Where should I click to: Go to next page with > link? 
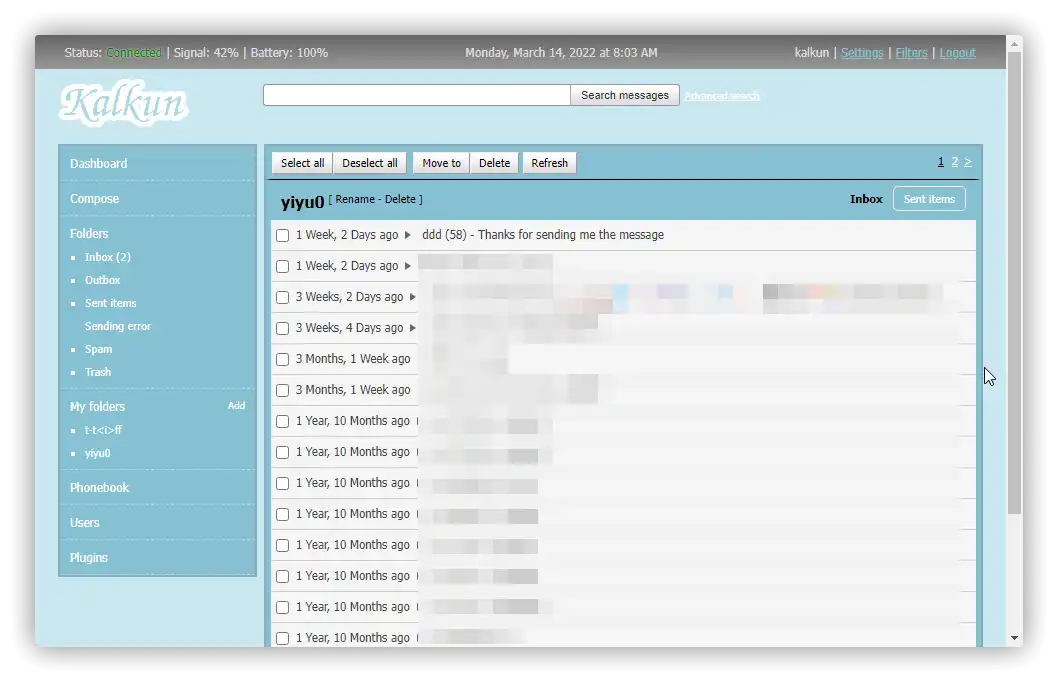pyautogui.click(x=968, y=162)
